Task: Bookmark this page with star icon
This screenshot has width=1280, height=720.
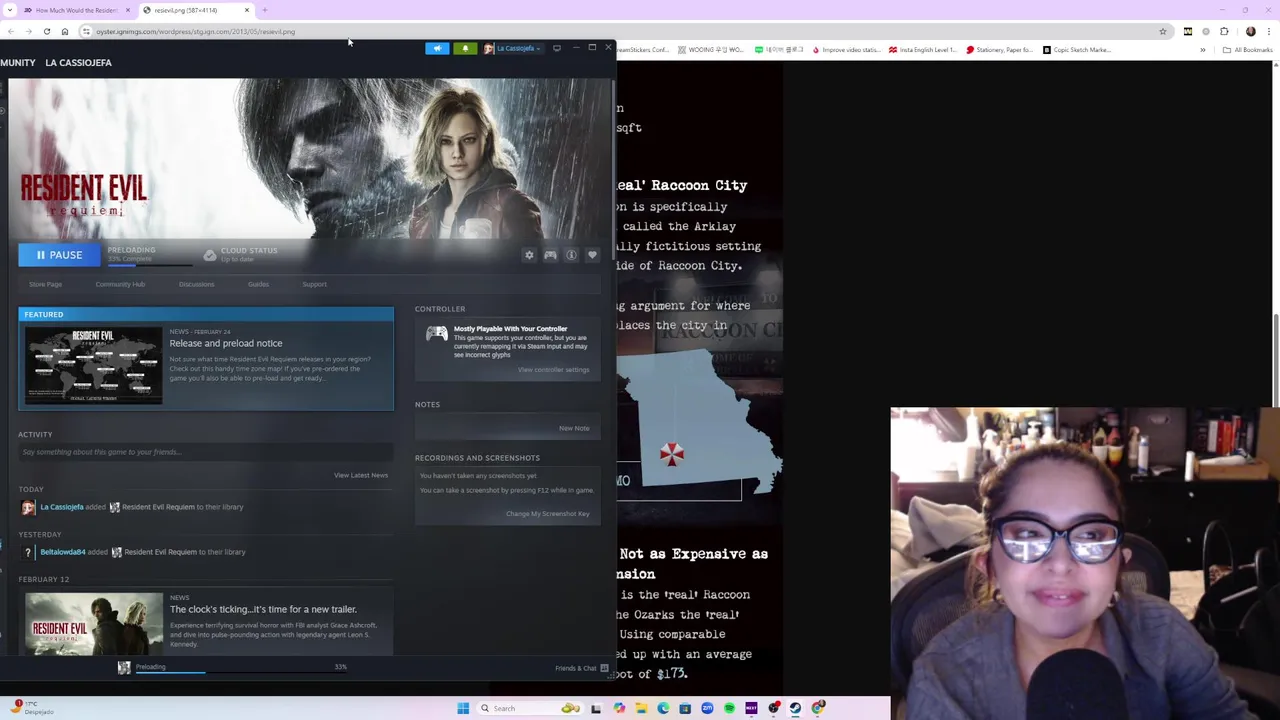Action: pos(1163,31)
